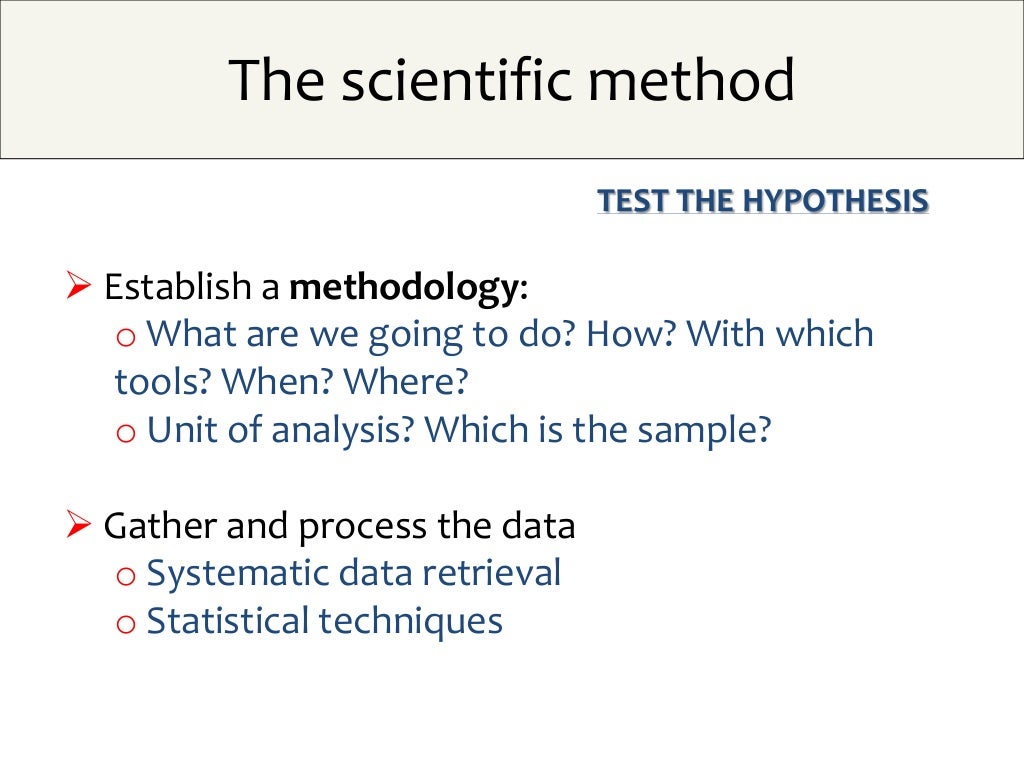Click the circle bullet before Statistical techniques
The height and width of the screenshot is (768, 1024).
[x=125, y=624]
